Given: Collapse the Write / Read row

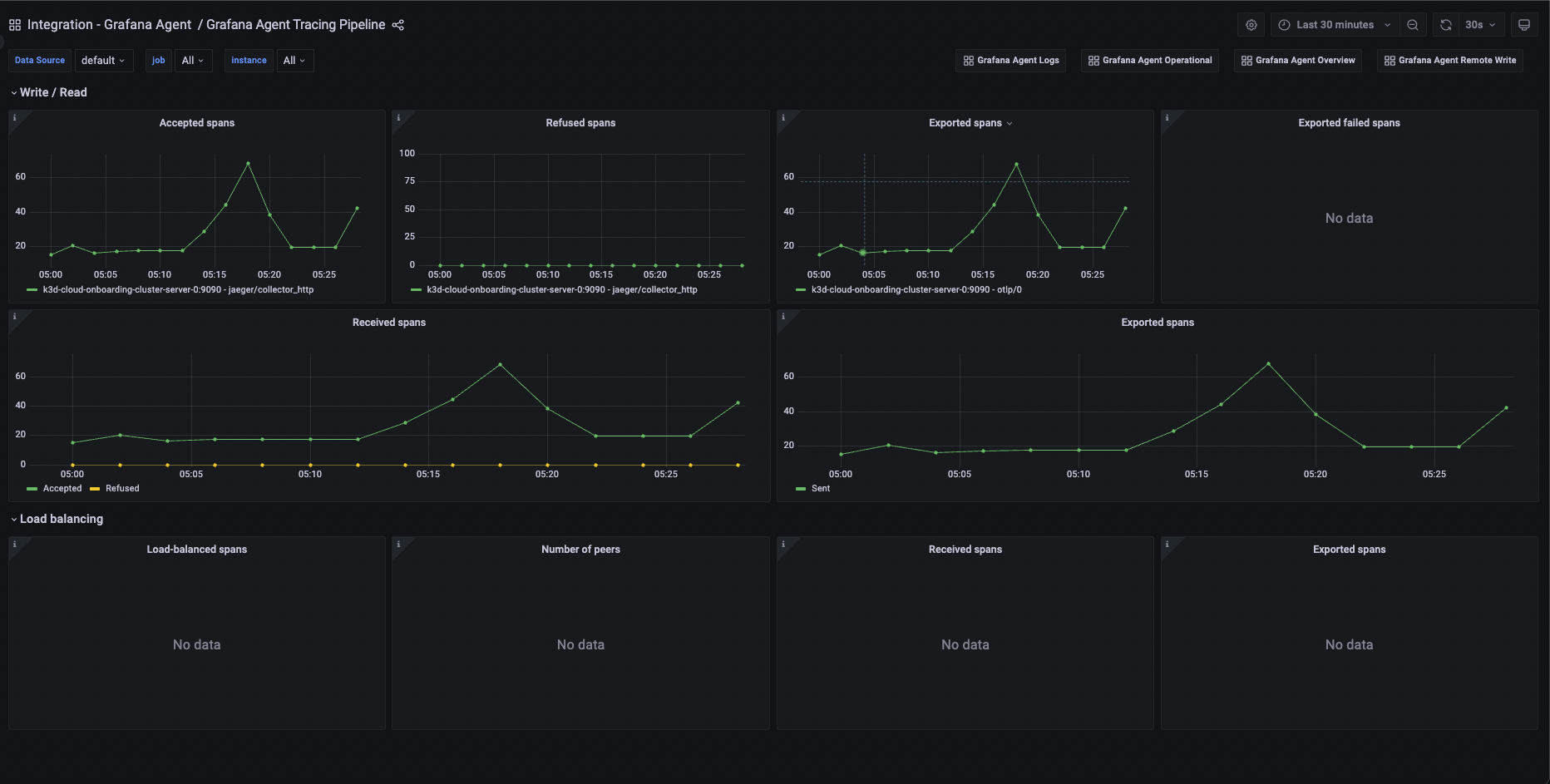Looking at the screenshot, I should pyautogui.click(x=50, y=92).
